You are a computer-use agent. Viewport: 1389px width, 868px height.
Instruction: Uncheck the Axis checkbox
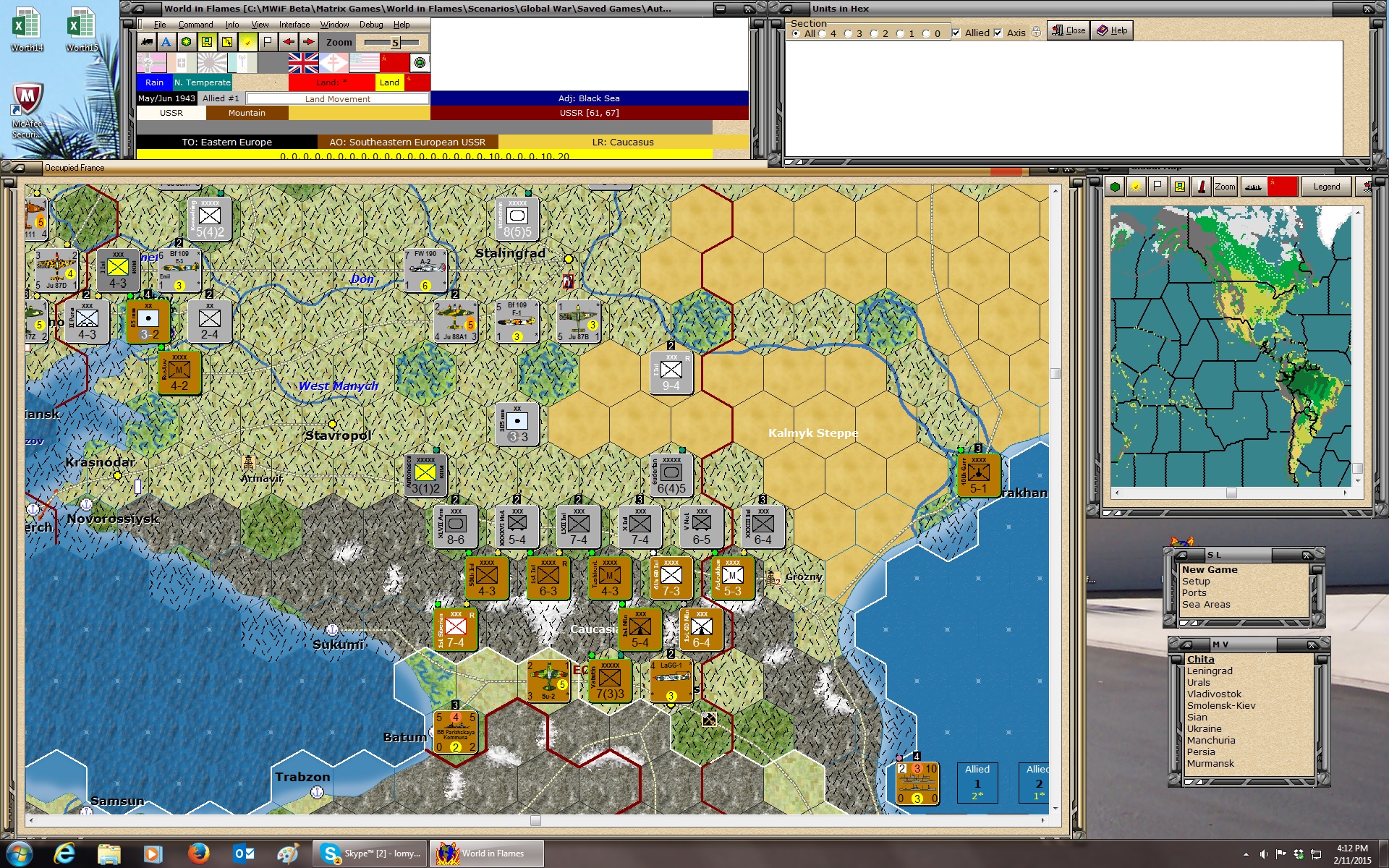(x=998, y=33)
